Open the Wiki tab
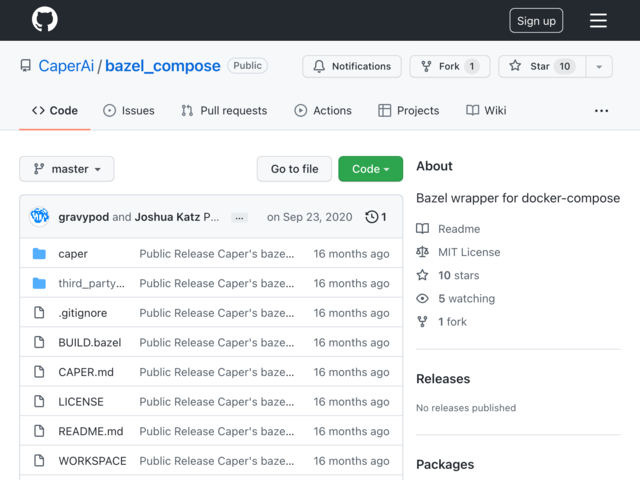This screenshot has height=480, width=640. 486,111
